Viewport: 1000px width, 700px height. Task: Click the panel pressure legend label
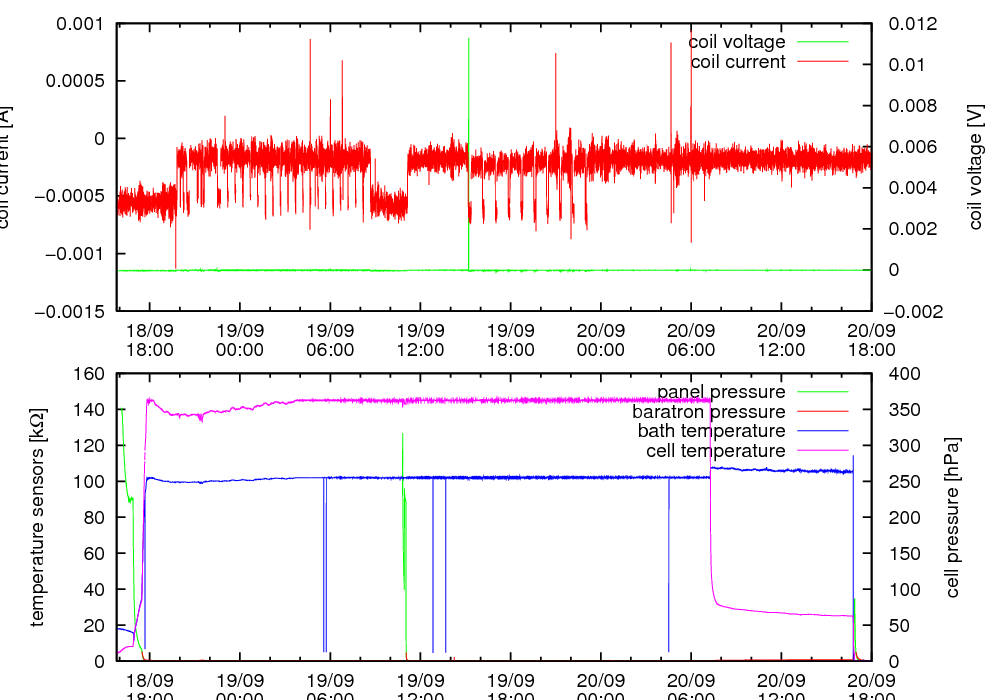(x=720, y=391)
